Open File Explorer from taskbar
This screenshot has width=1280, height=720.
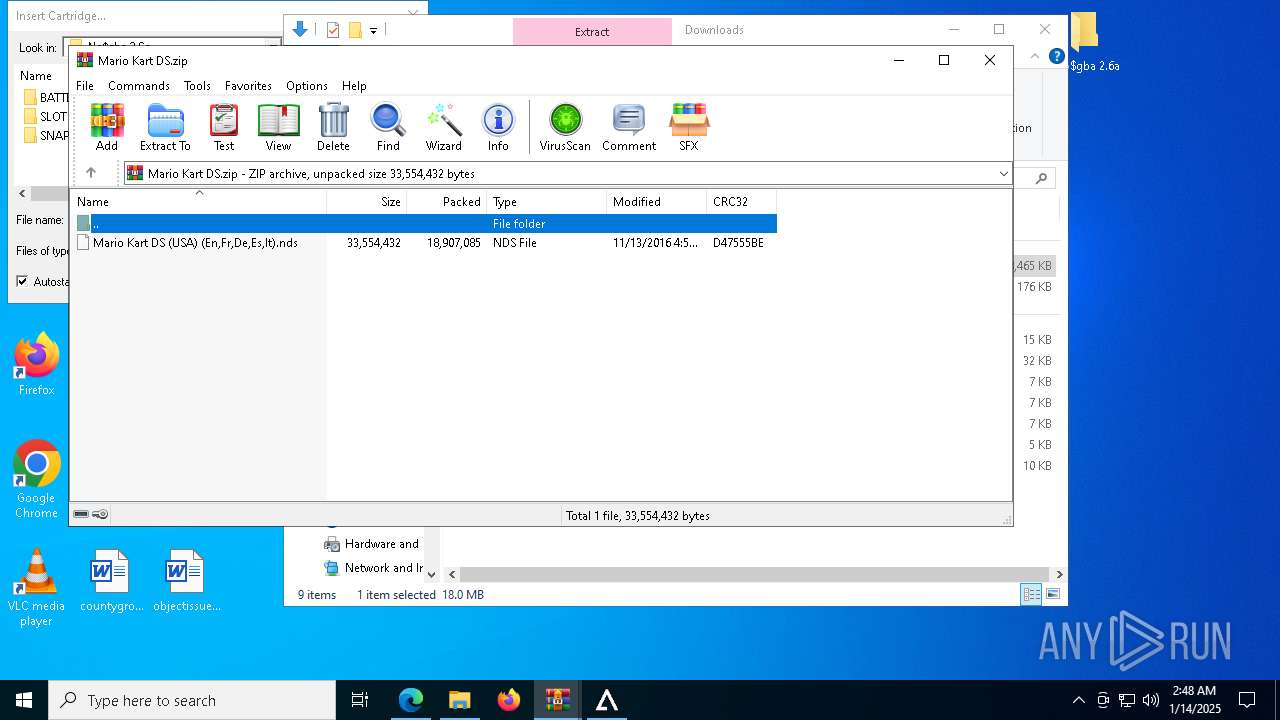click(x=459, y=700)
